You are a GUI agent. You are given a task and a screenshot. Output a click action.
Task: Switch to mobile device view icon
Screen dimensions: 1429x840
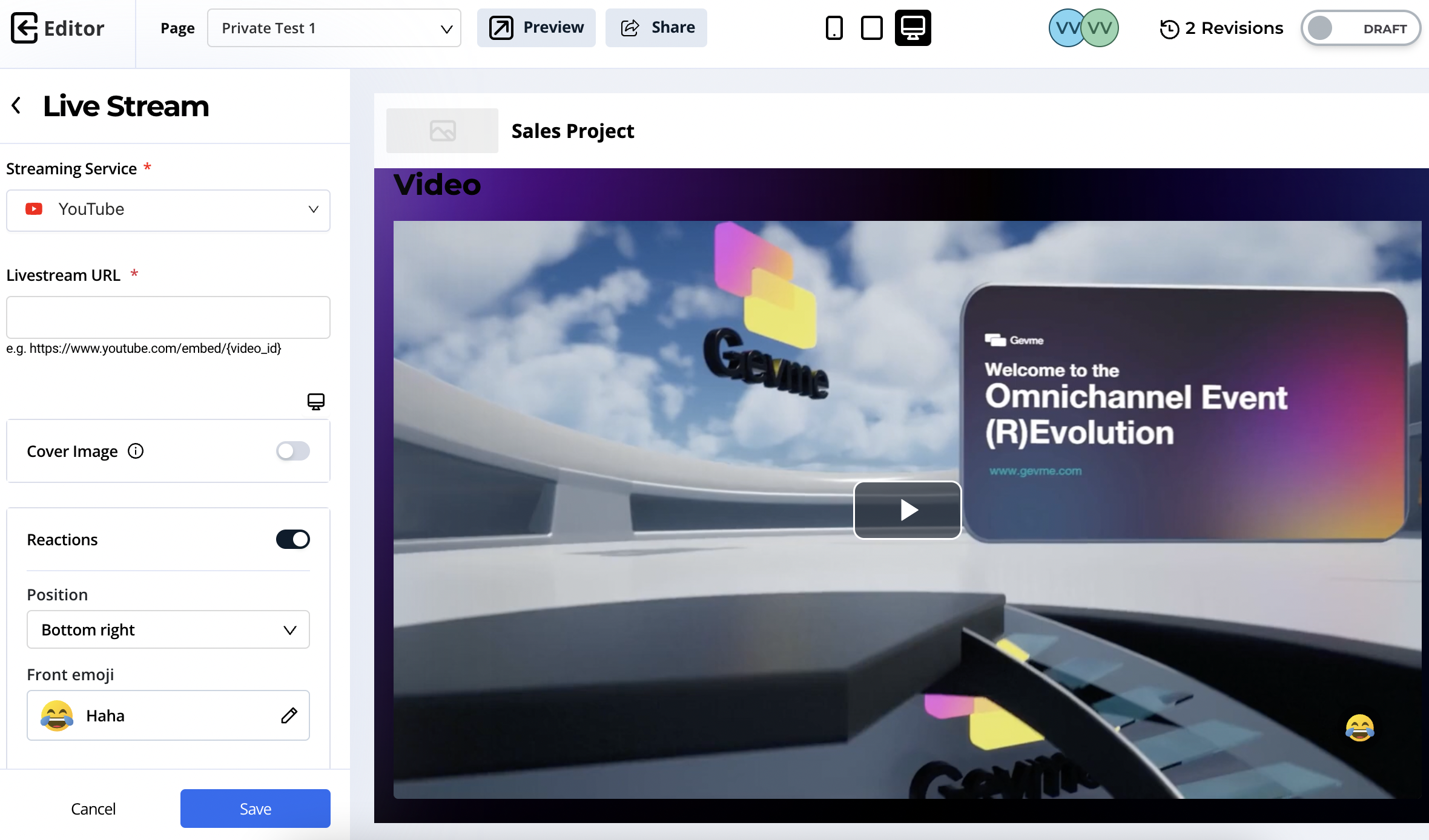834,28
